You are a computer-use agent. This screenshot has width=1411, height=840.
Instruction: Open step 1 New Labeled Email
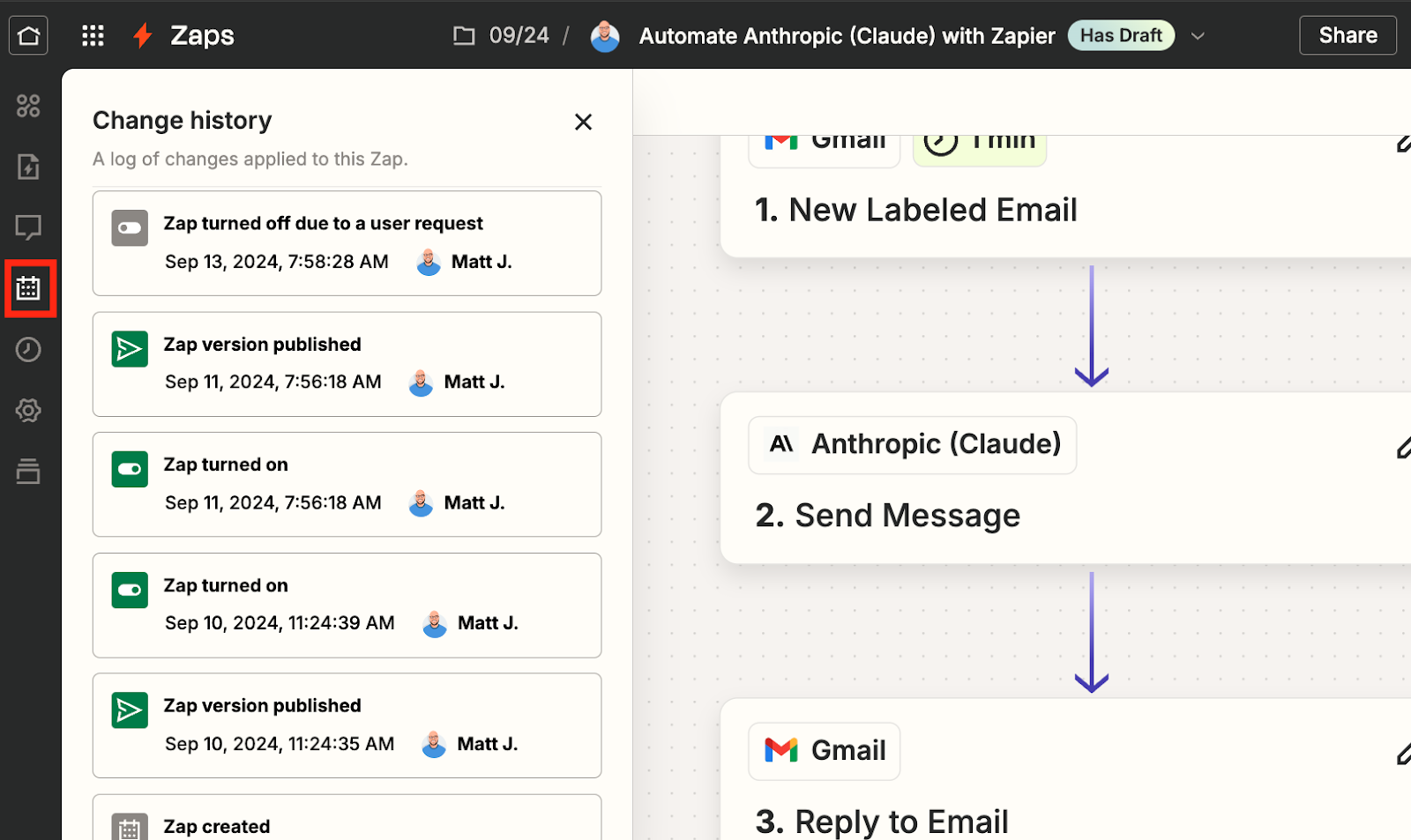(915, 210)
